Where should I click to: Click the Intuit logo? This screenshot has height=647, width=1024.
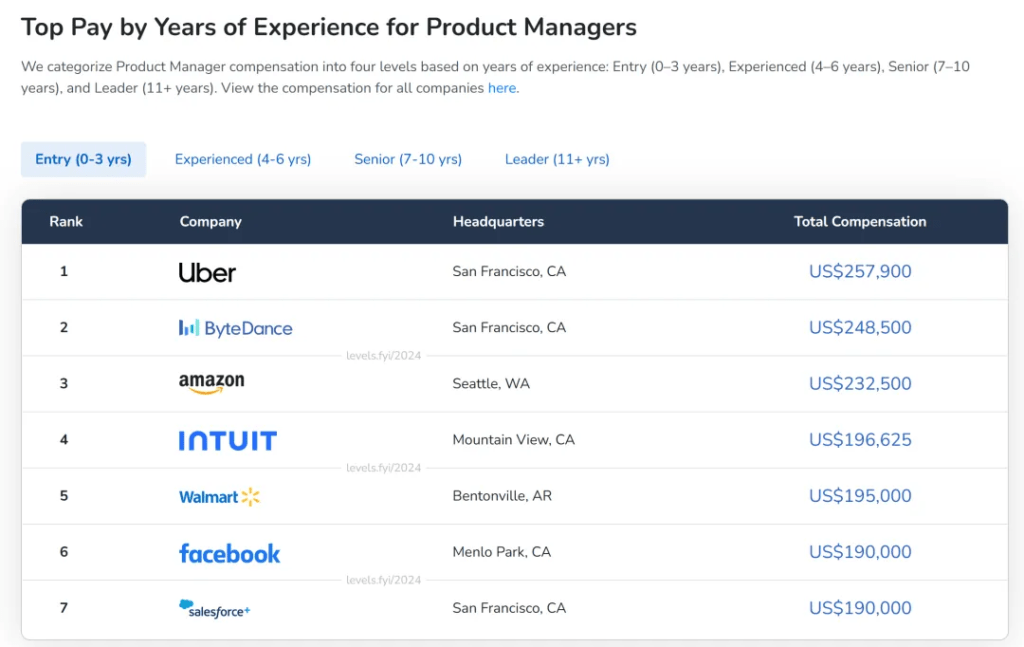pos(228,441)
